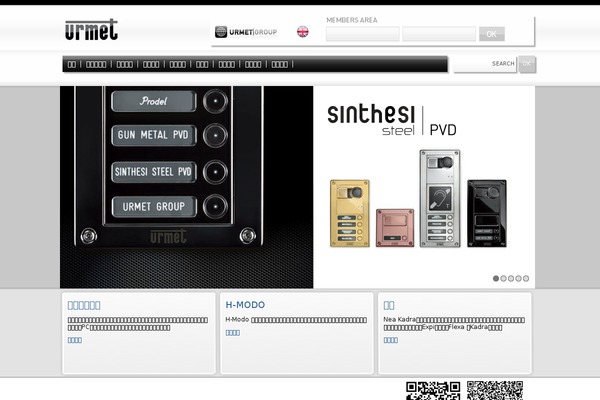Switch language using the UK flag icon
Screen dimensions: 600x400
point(303,32)
